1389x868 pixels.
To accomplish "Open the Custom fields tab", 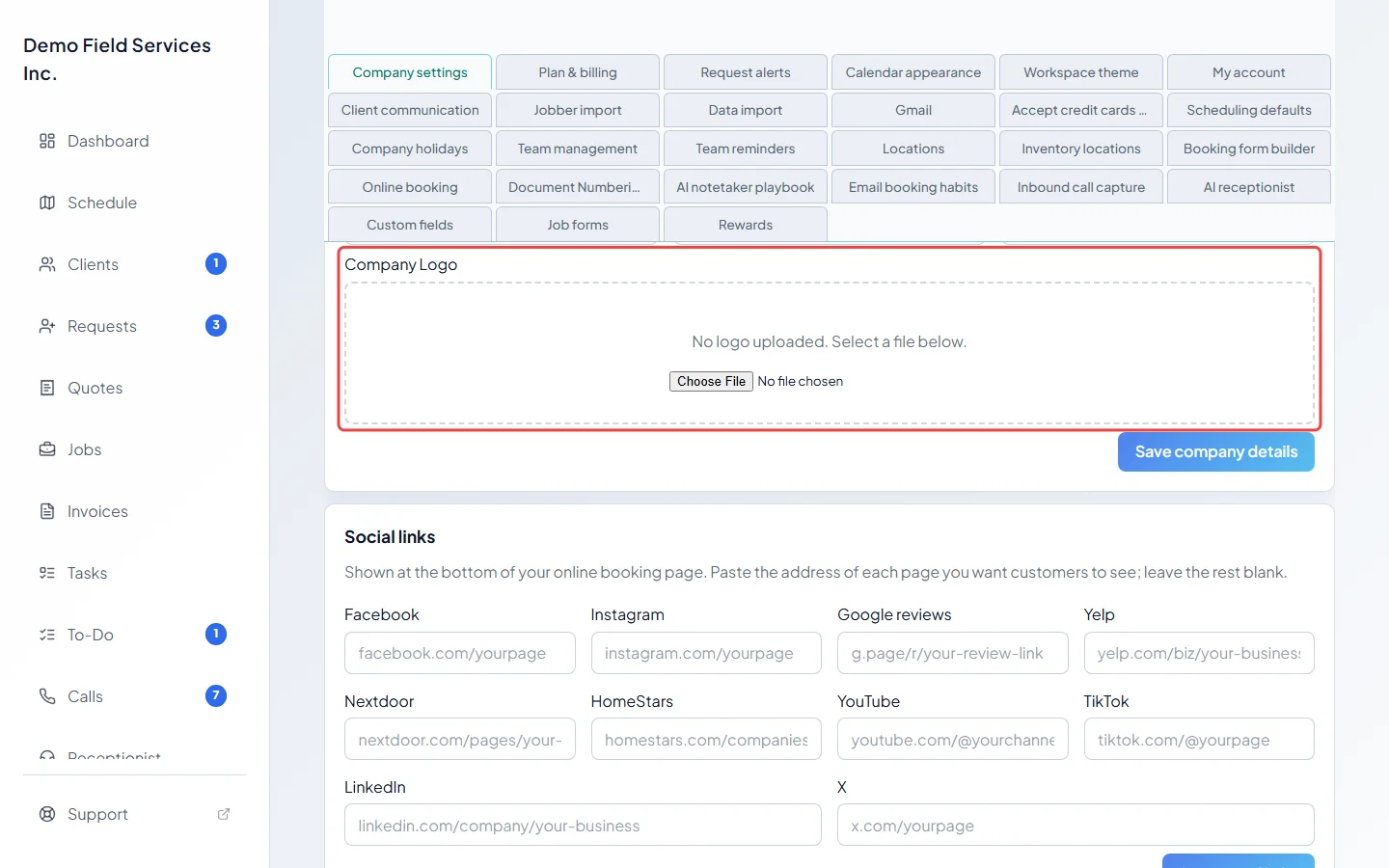I will pos(410,225).
